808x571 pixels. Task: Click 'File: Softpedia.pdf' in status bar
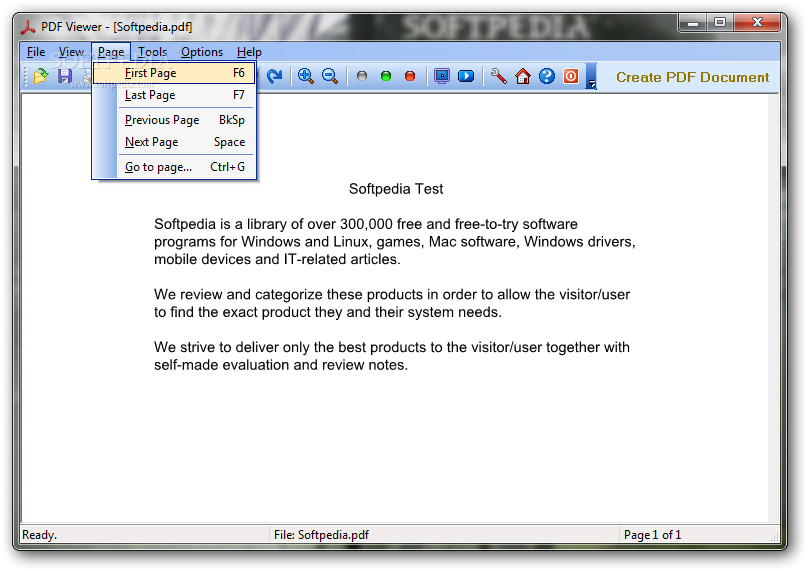coord(321,535)
